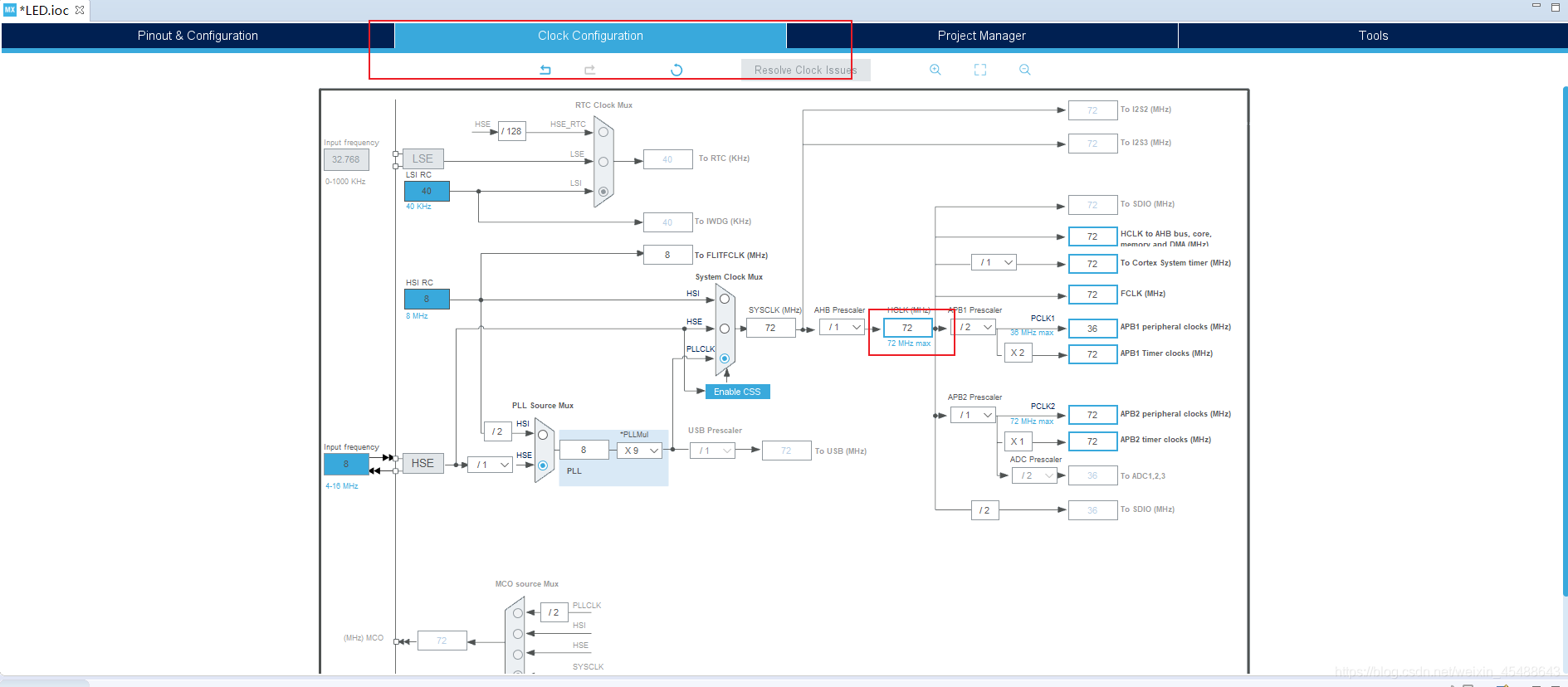
Task: Click the To FLITFCLK 8 value box
Action: click(x=667, y=255)
